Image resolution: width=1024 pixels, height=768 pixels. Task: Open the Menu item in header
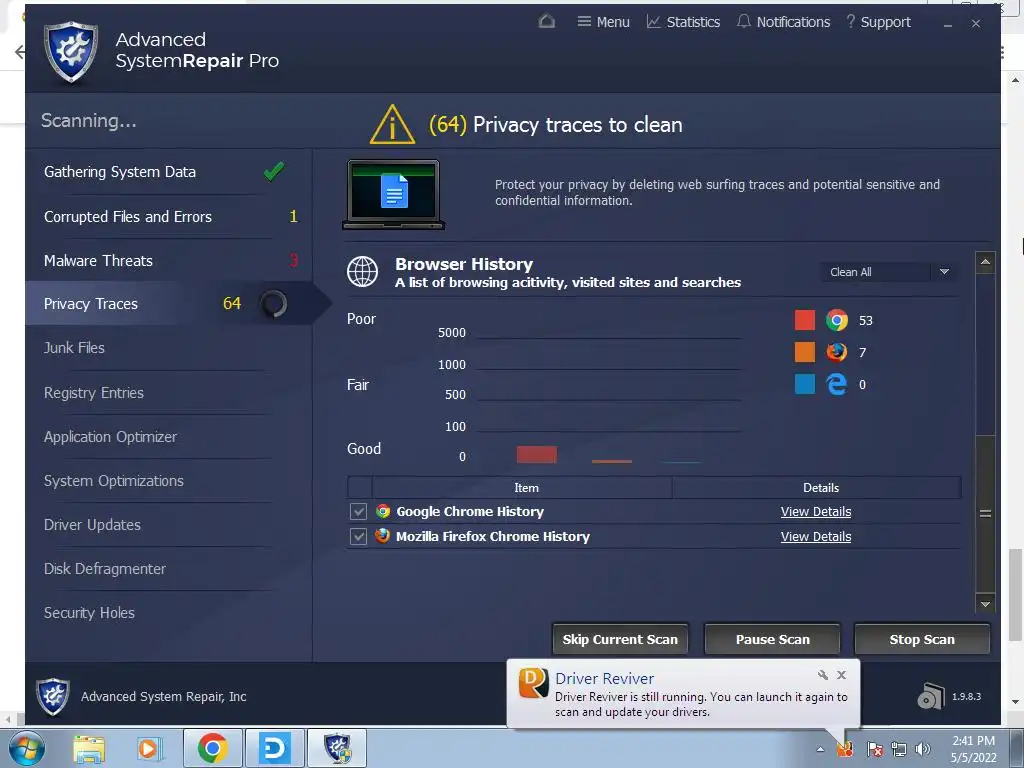coord(603,22)
